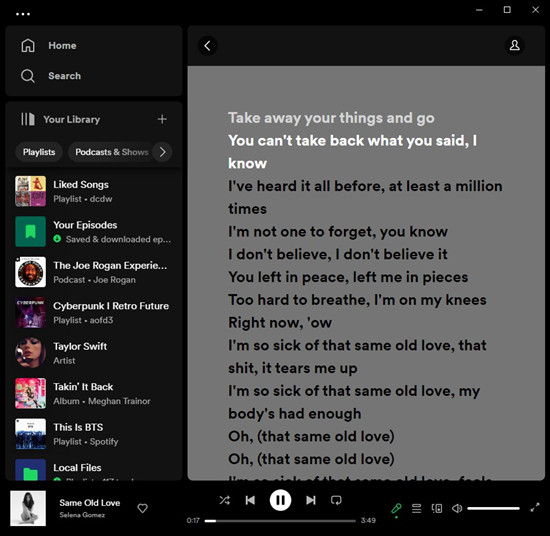
Task: Open connect to a device icon
Action: click(x=437, y=508)
